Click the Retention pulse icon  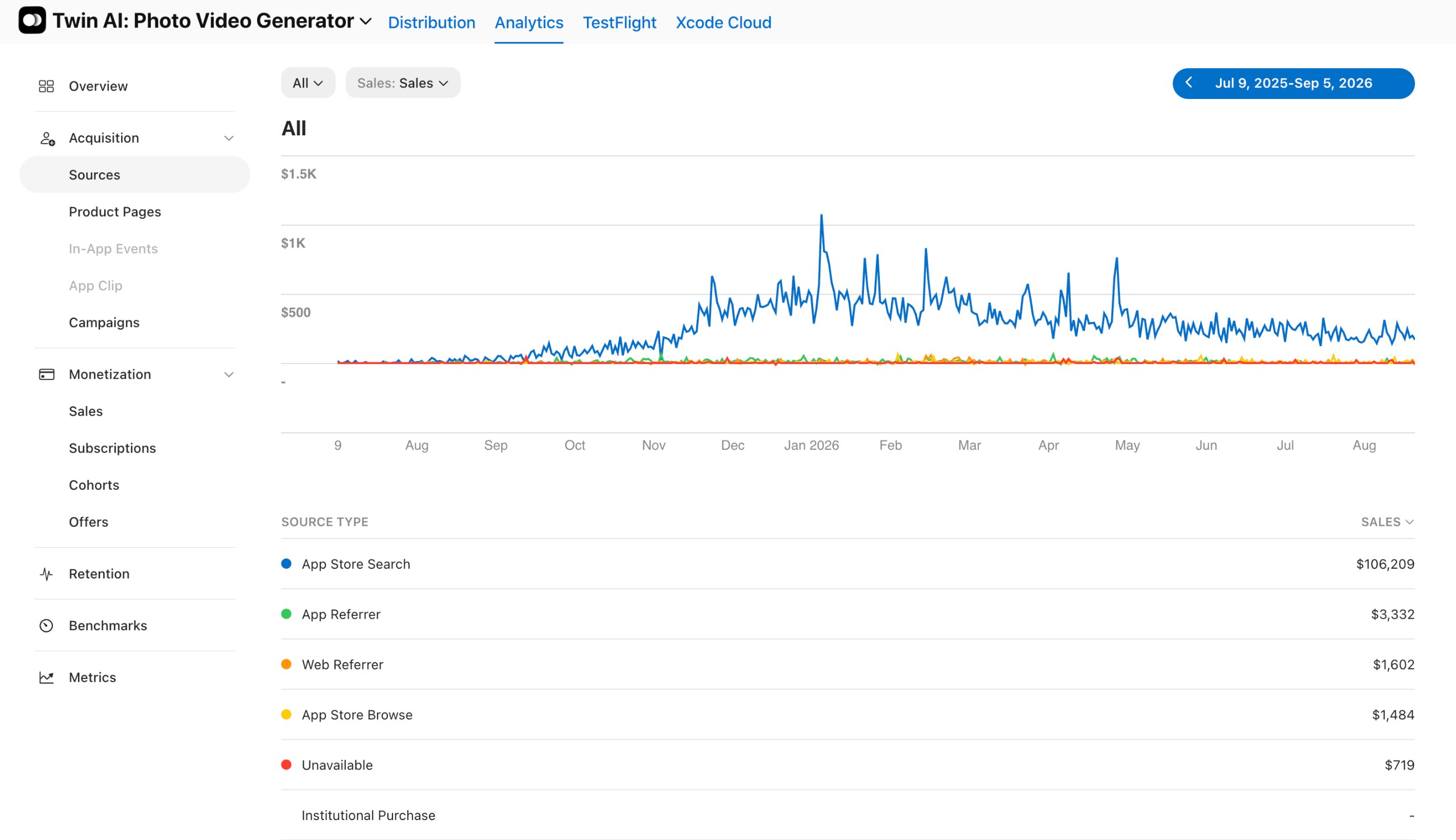(x=46, y=574)
